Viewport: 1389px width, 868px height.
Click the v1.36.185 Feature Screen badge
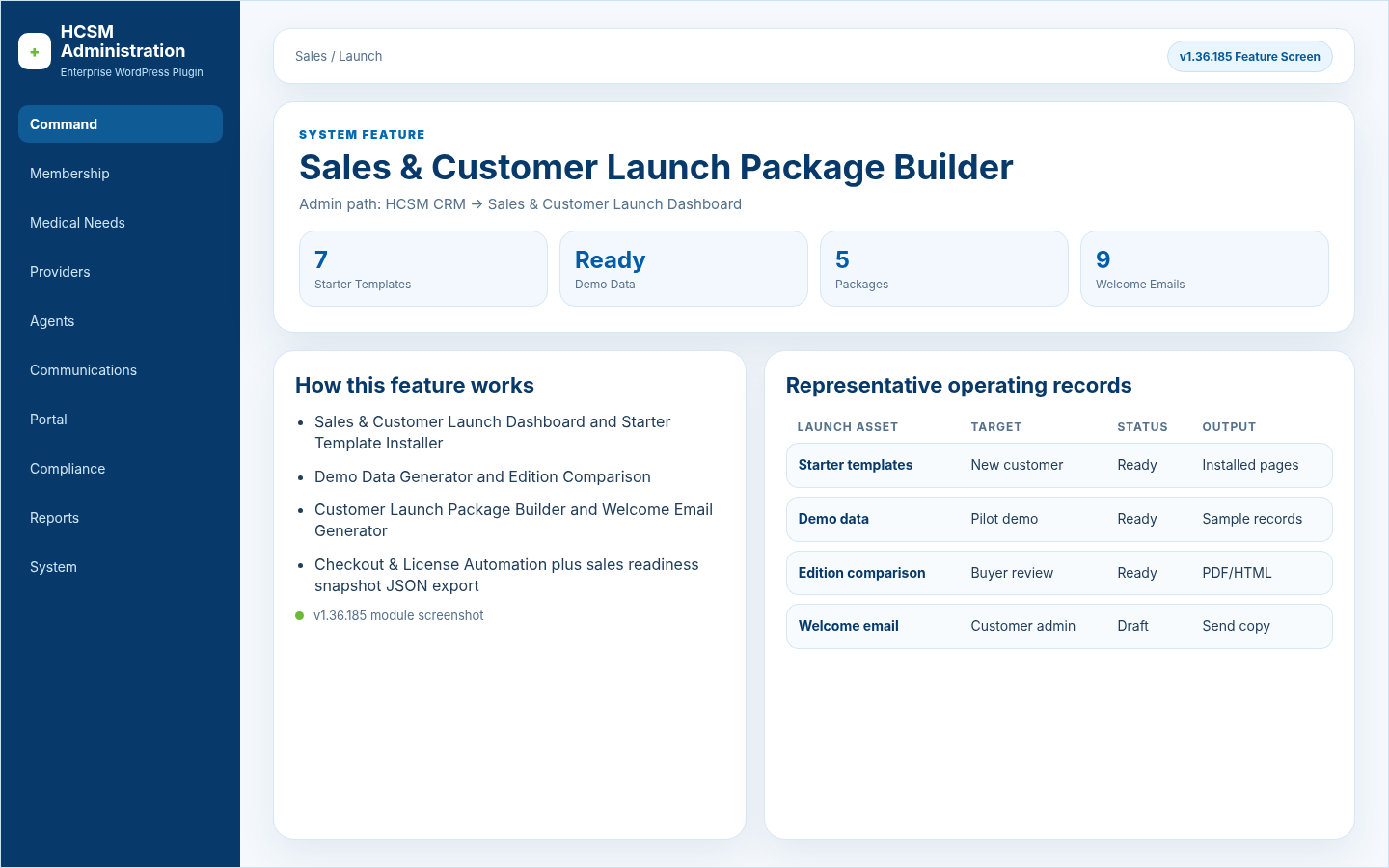pyautogui.click(x=1249, y=56)
